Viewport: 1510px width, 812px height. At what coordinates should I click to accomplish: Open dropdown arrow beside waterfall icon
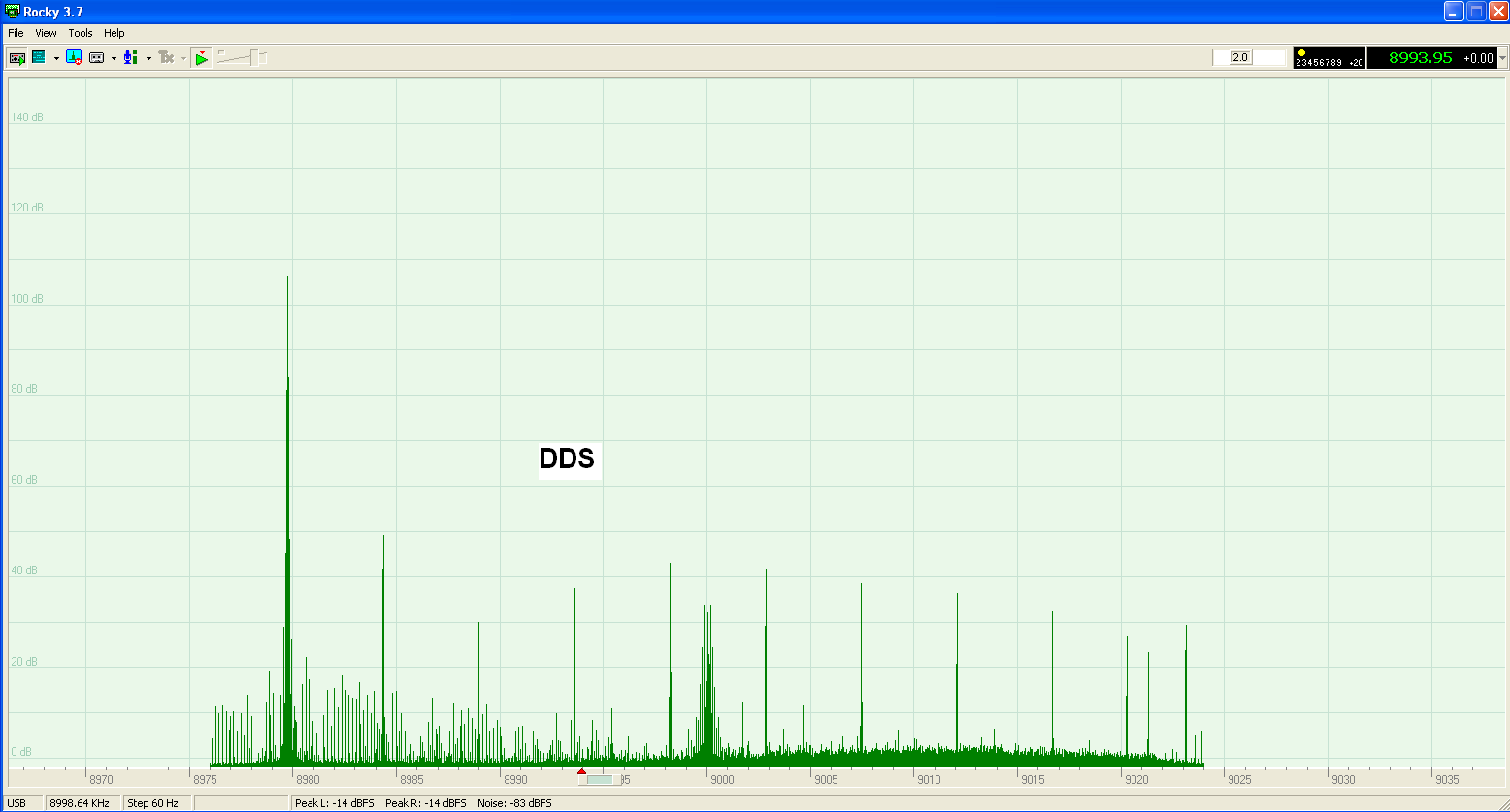56,58
